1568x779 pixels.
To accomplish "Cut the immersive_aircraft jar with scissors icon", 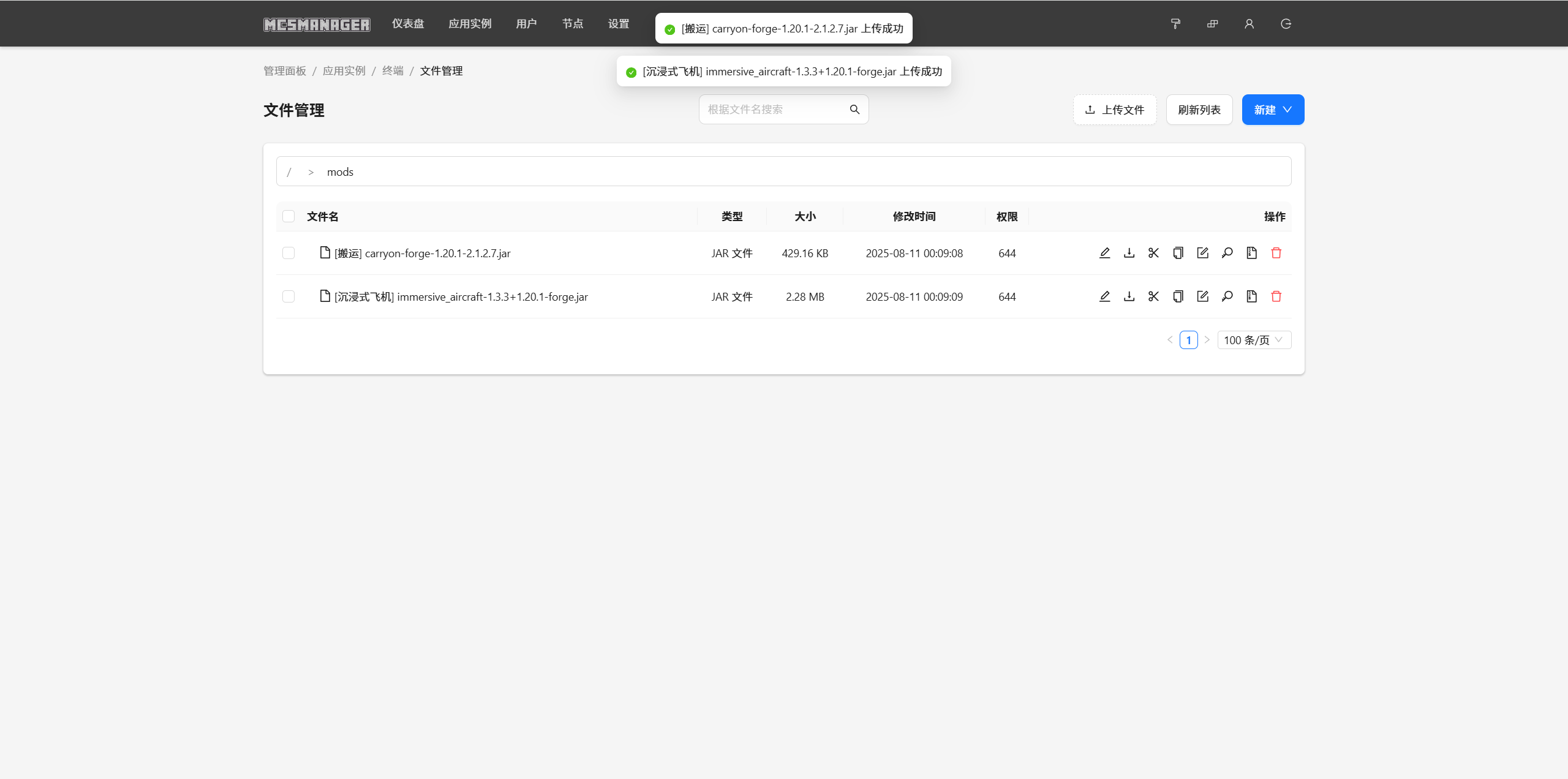I will pos(1153,296).
